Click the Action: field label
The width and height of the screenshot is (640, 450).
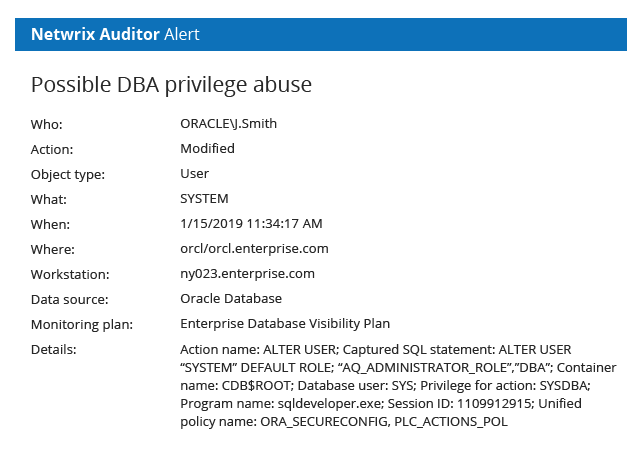(52, 149)
